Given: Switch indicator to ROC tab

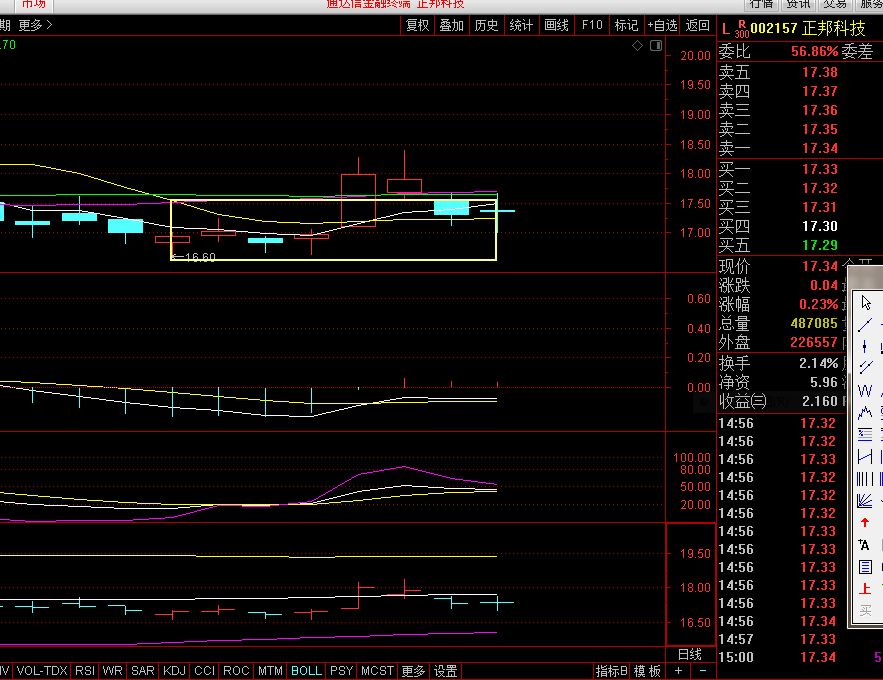Looking at the screenshot, I should (237, 671).
